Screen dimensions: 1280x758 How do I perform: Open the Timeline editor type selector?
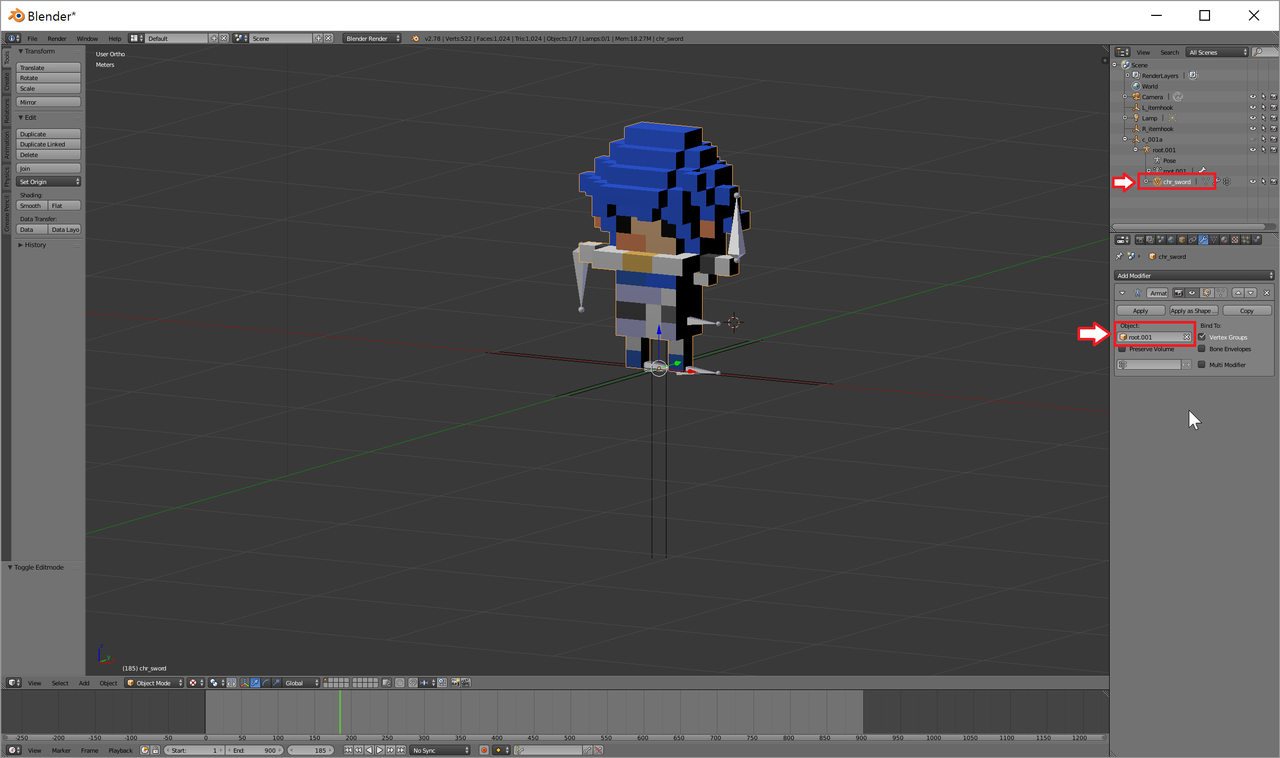[x=14, y=750]
